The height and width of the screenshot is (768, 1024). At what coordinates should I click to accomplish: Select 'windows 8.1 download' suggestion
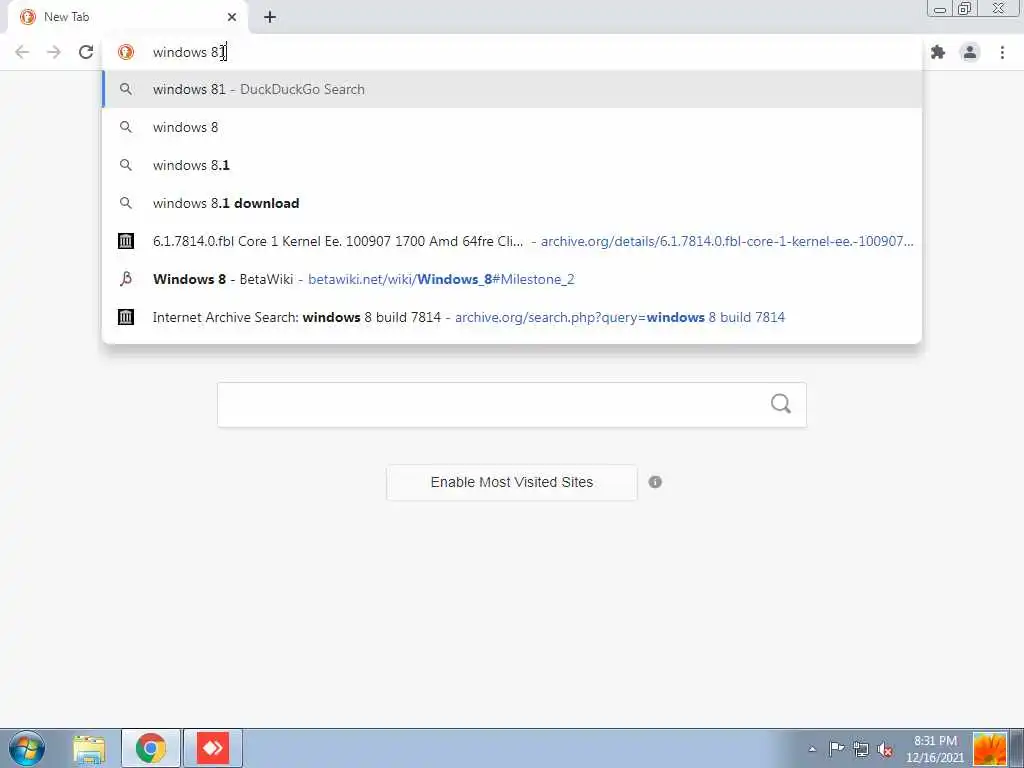point(512,203)
